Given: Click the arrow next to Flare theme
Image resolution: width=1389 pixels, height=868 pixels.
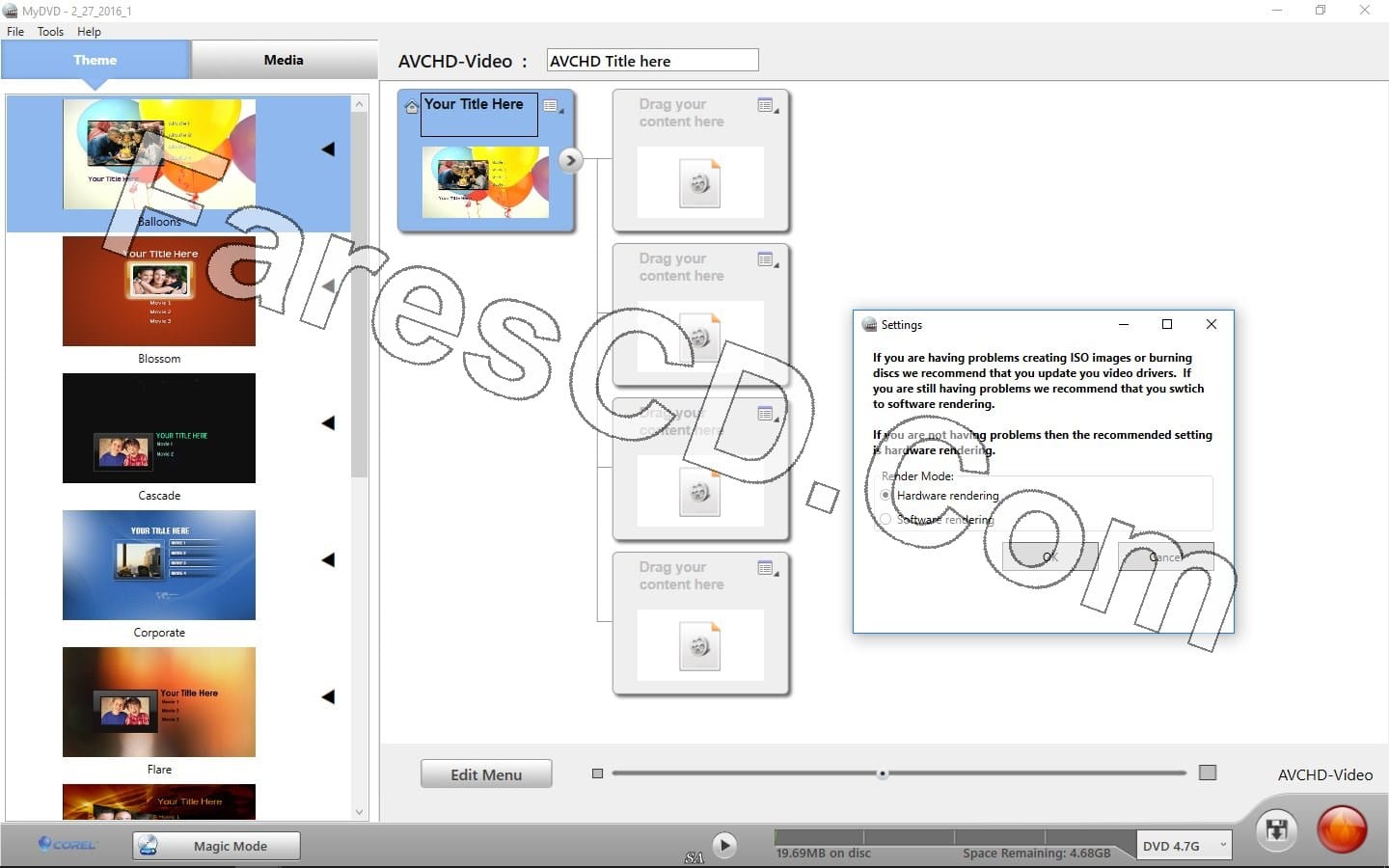Looking at the screenshot, I should 328,696.
